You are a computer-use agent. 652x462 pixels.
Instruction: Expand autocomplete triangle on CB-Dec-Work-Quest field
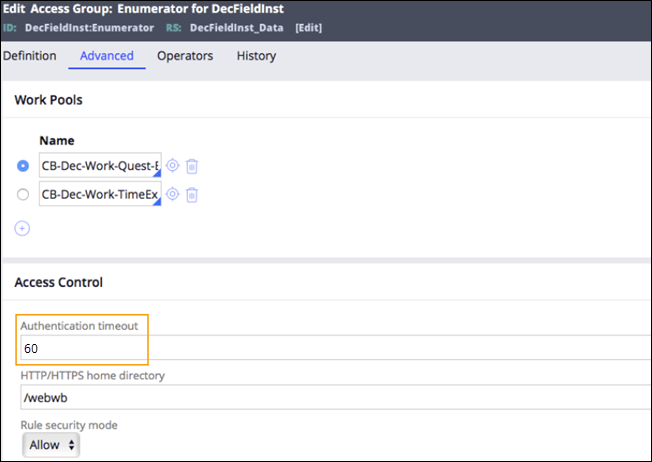pos(156,174)
